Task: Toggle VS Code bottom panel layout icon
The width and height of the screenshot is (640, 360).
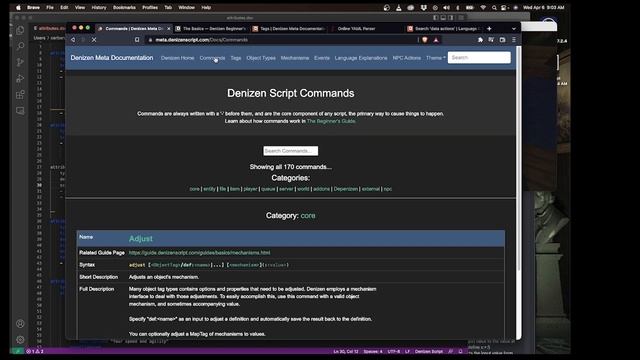Action: coord(443,18)
